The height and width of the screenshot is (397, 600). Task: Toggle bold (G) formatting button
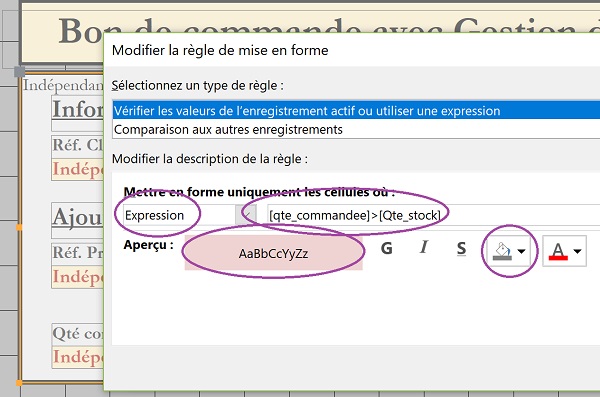click(x=387, y=248)
